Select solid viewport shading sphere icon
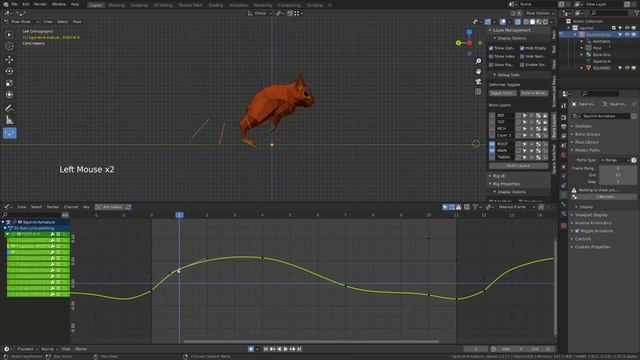This screenshot has height=360, width=640. (532, 22)
